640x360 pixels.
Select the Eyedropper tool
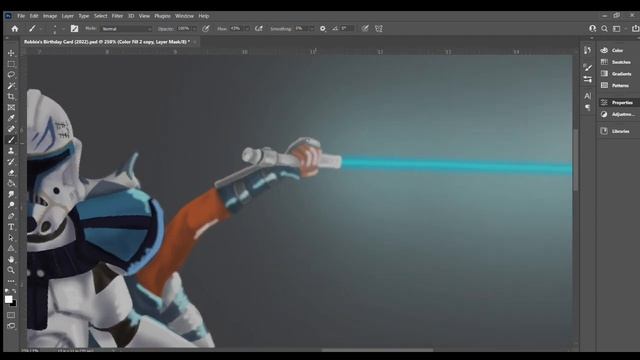click(11, 118)
